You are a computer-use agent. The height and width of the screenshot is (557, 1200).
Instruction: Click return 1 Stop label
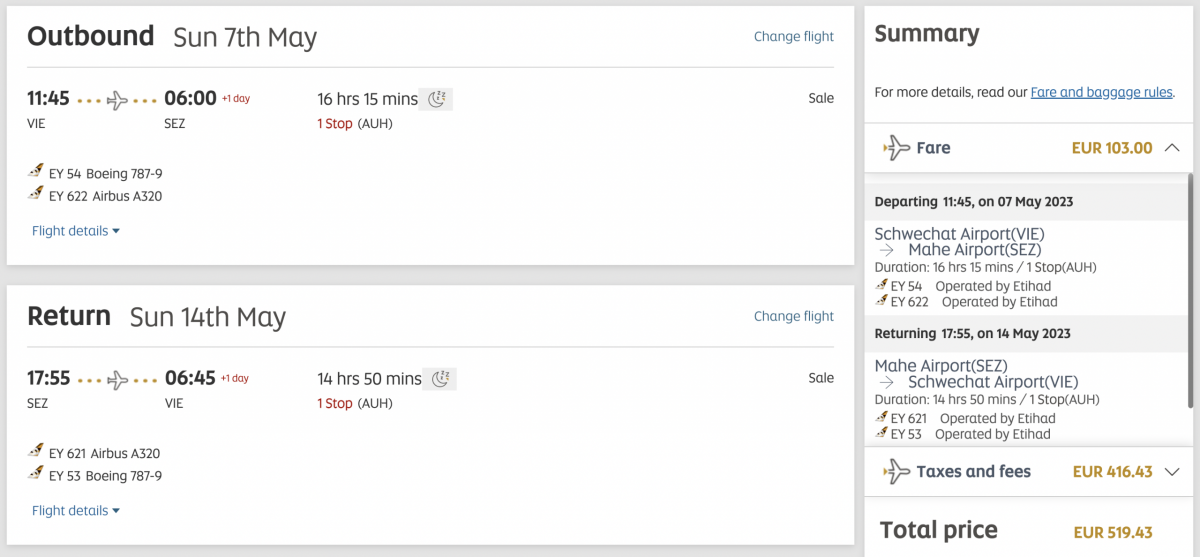coord(335,404)
